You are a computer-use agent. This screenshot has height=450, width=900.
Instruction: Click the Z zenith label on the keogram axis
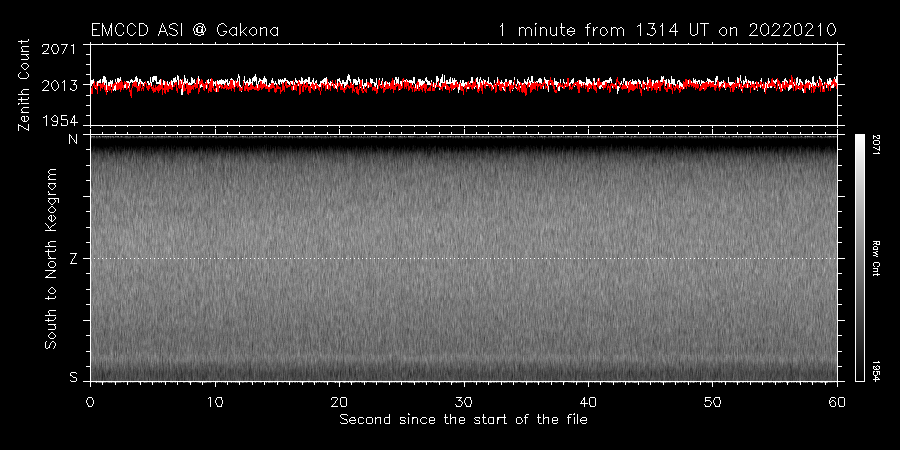tap(73, 258)
